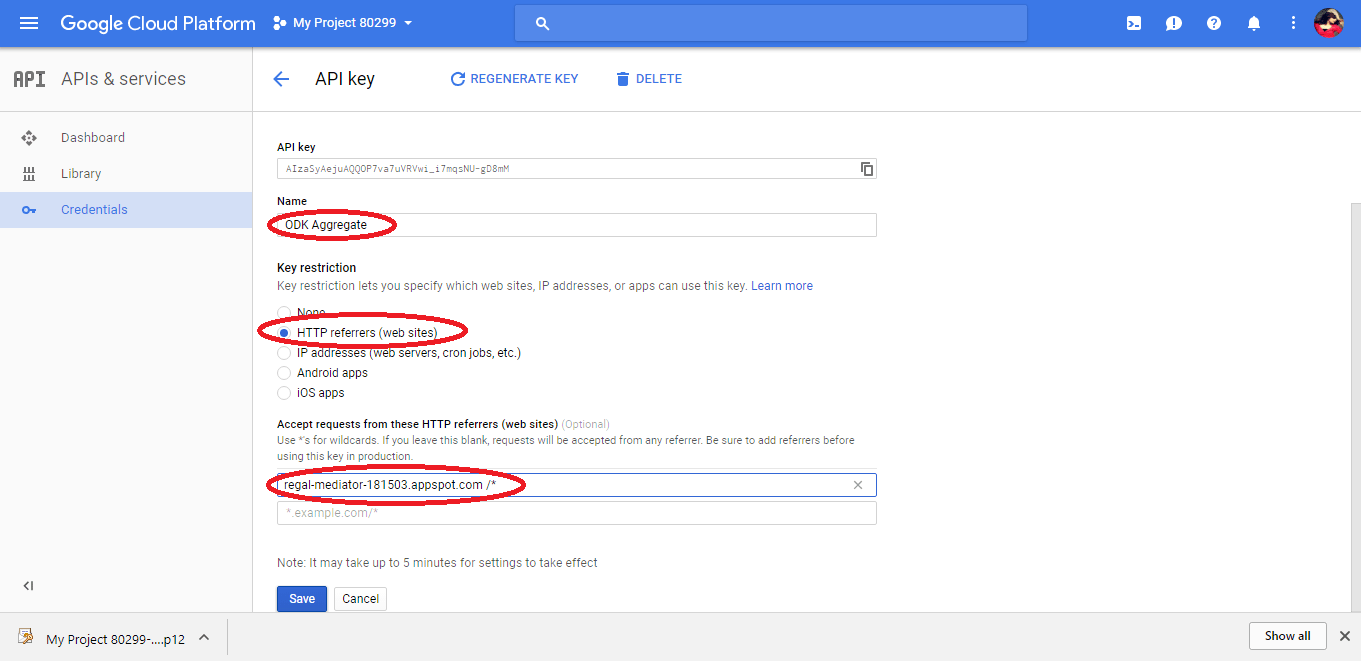Close the downloads bar
Screen dimensions: 1361x661
click(1345, 636)
